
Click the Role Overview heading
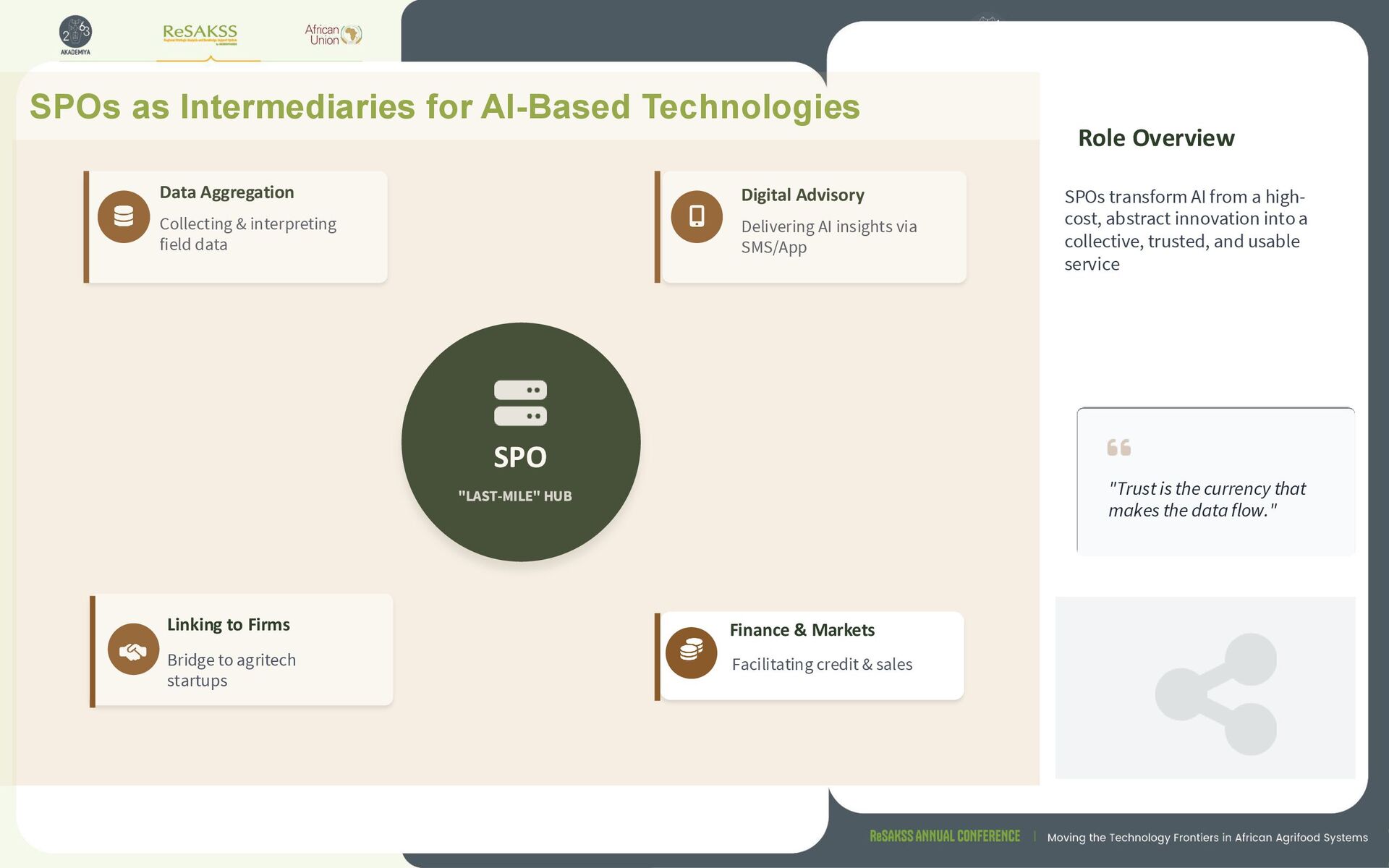click(1155, 138)
